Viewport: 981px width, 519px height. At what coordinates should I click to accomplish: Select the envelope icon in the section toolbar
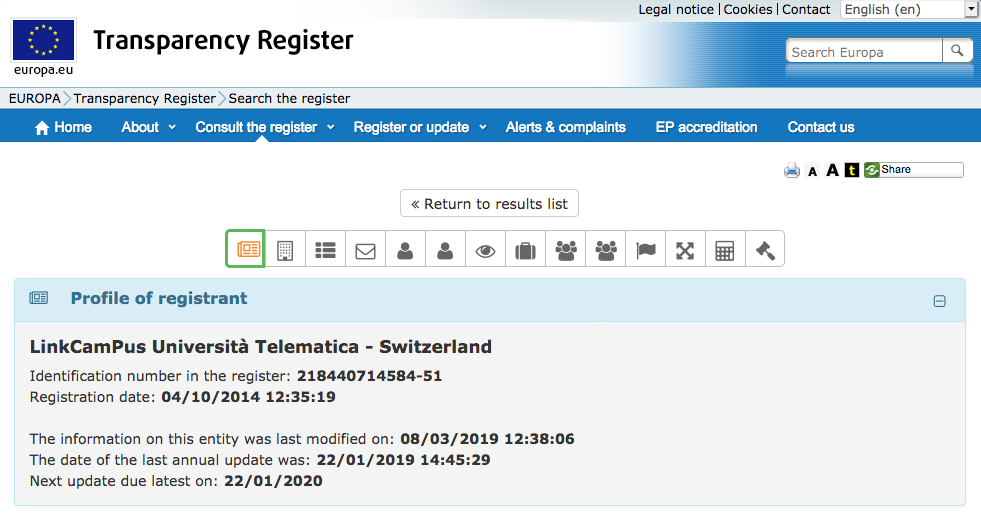click(365, 250)
